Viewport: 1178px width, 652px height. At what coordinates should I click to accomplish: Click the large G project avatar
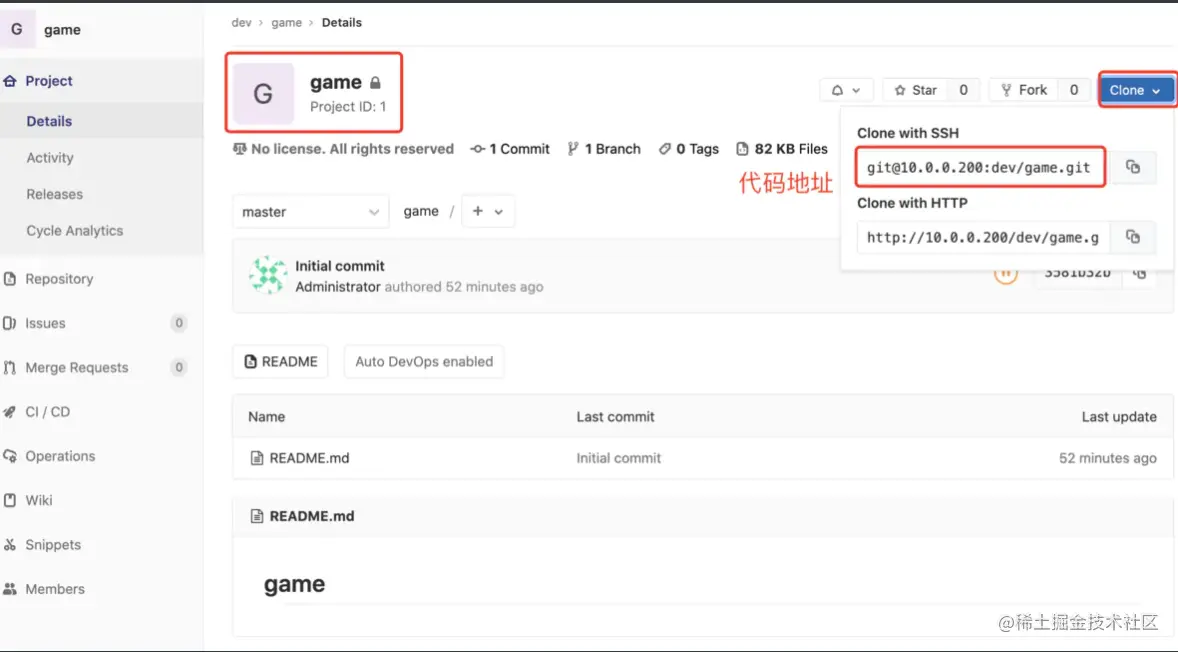[263, 93]
